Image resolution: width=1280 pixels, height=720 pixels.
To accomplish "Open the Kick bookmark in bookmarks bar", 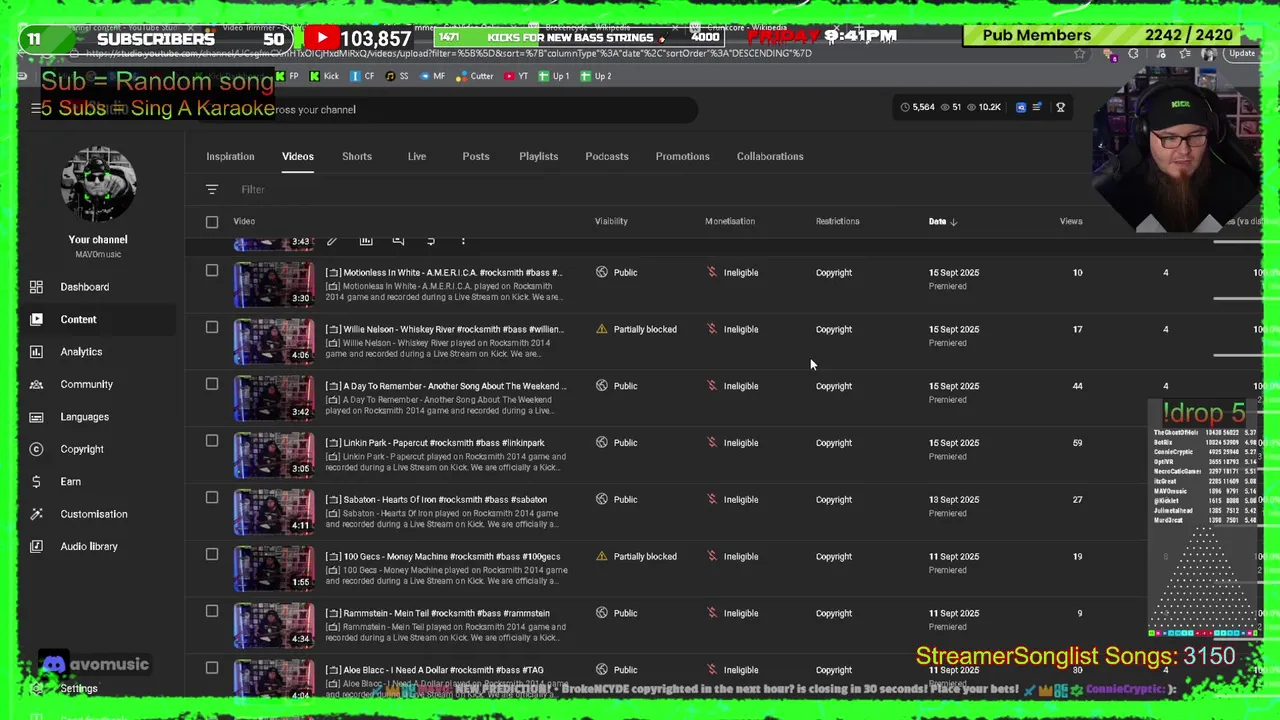I will [x=324, y=76].
